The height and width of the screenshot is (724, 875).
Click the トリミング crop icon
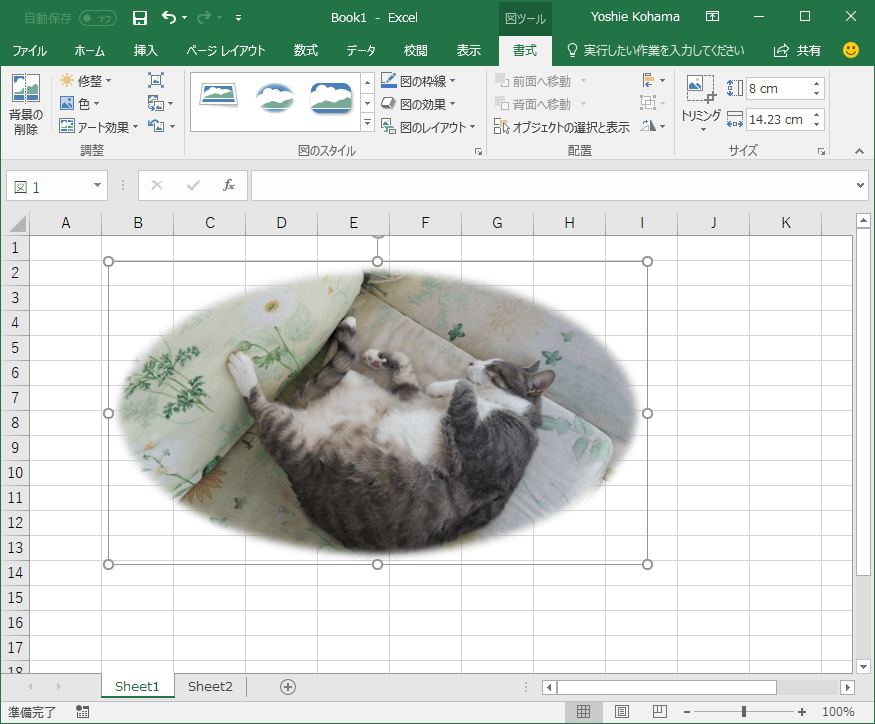pos(700,90)
